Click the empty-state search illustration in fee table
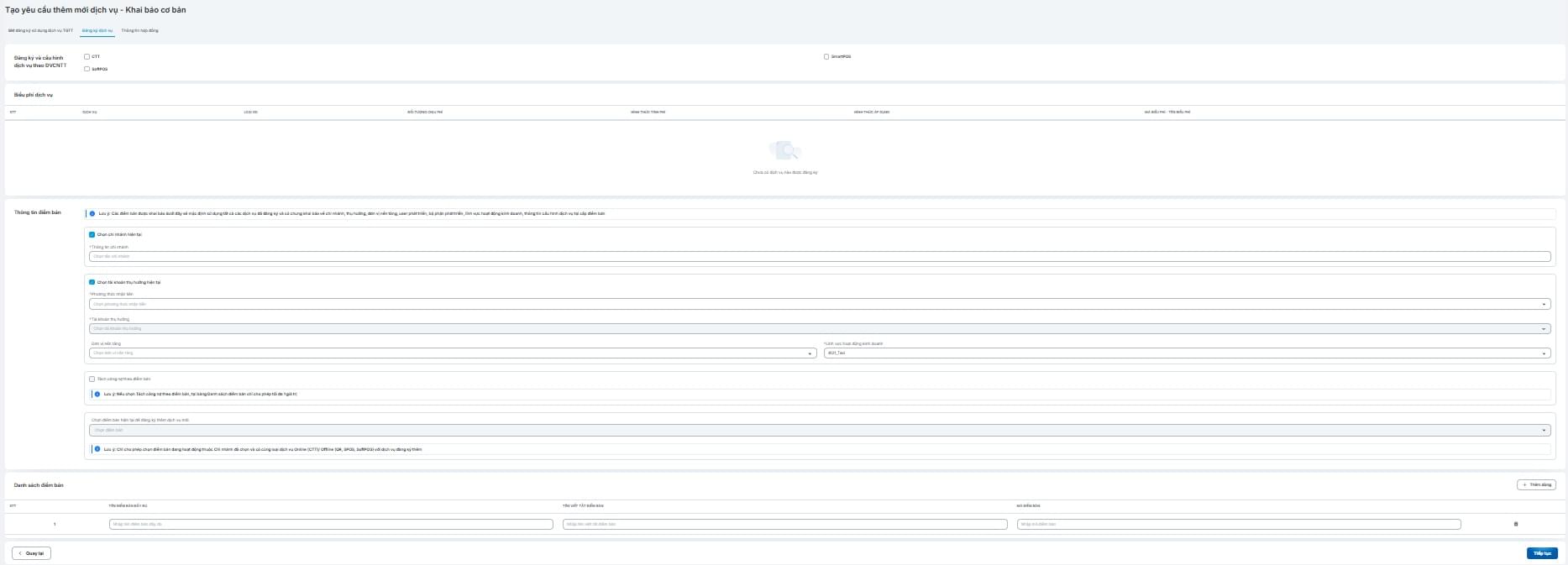1568x565 pixels. tap(784, 151)
